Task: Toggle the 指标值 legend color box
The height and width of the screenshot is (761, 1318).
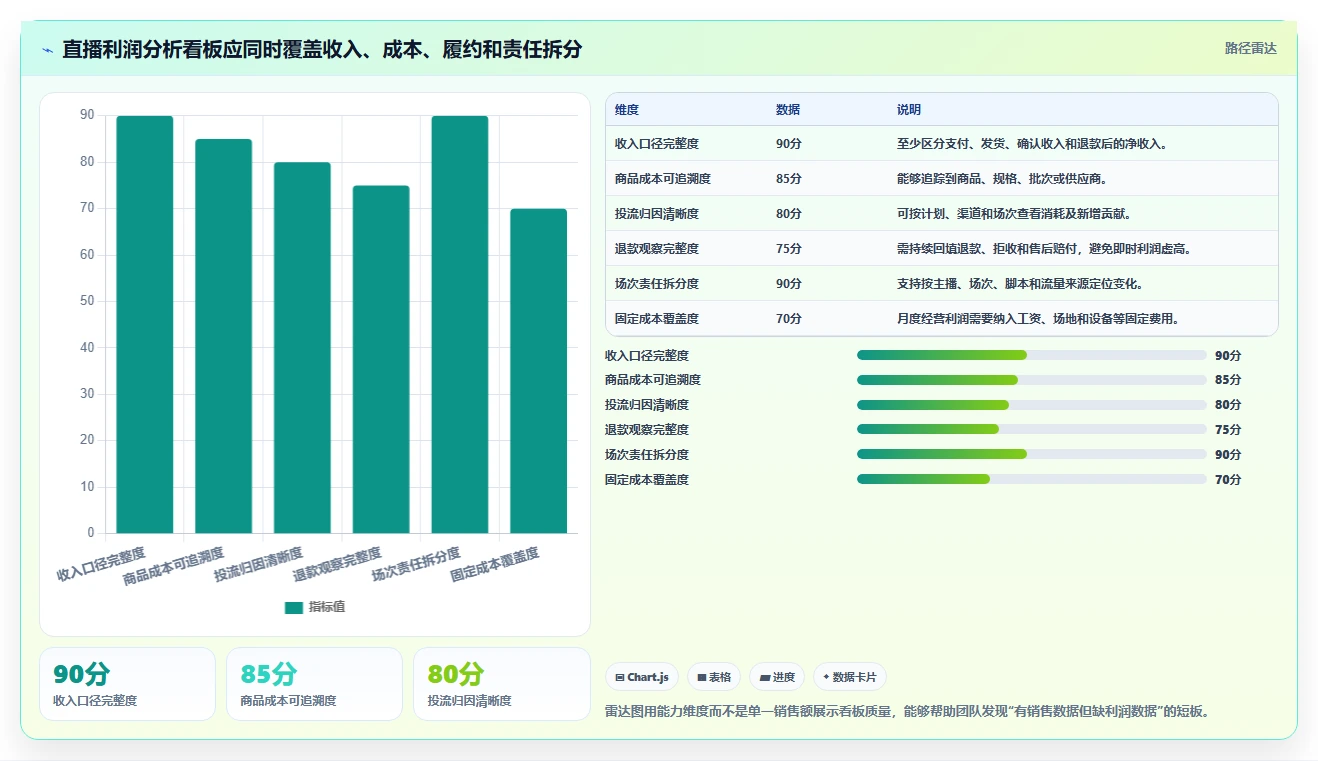Action: pyautogui.click(x=294, y=607)
